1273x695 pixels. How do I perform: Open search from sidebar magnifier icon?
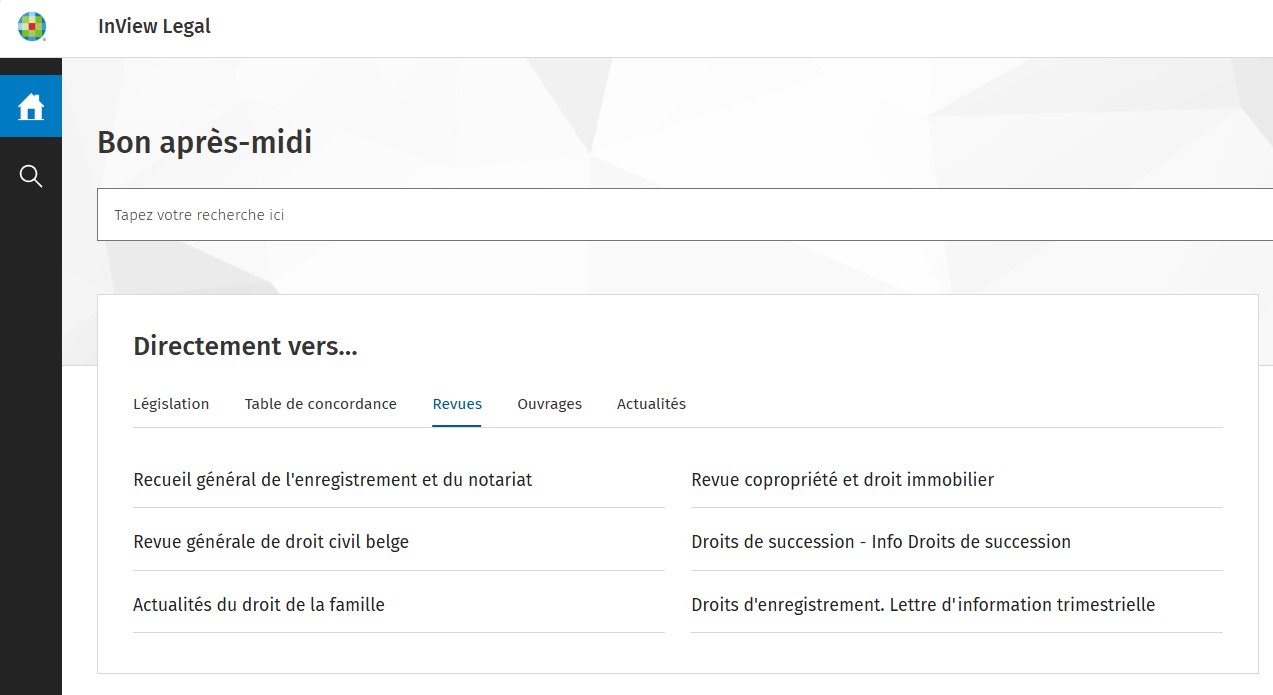tap(31, 177)
